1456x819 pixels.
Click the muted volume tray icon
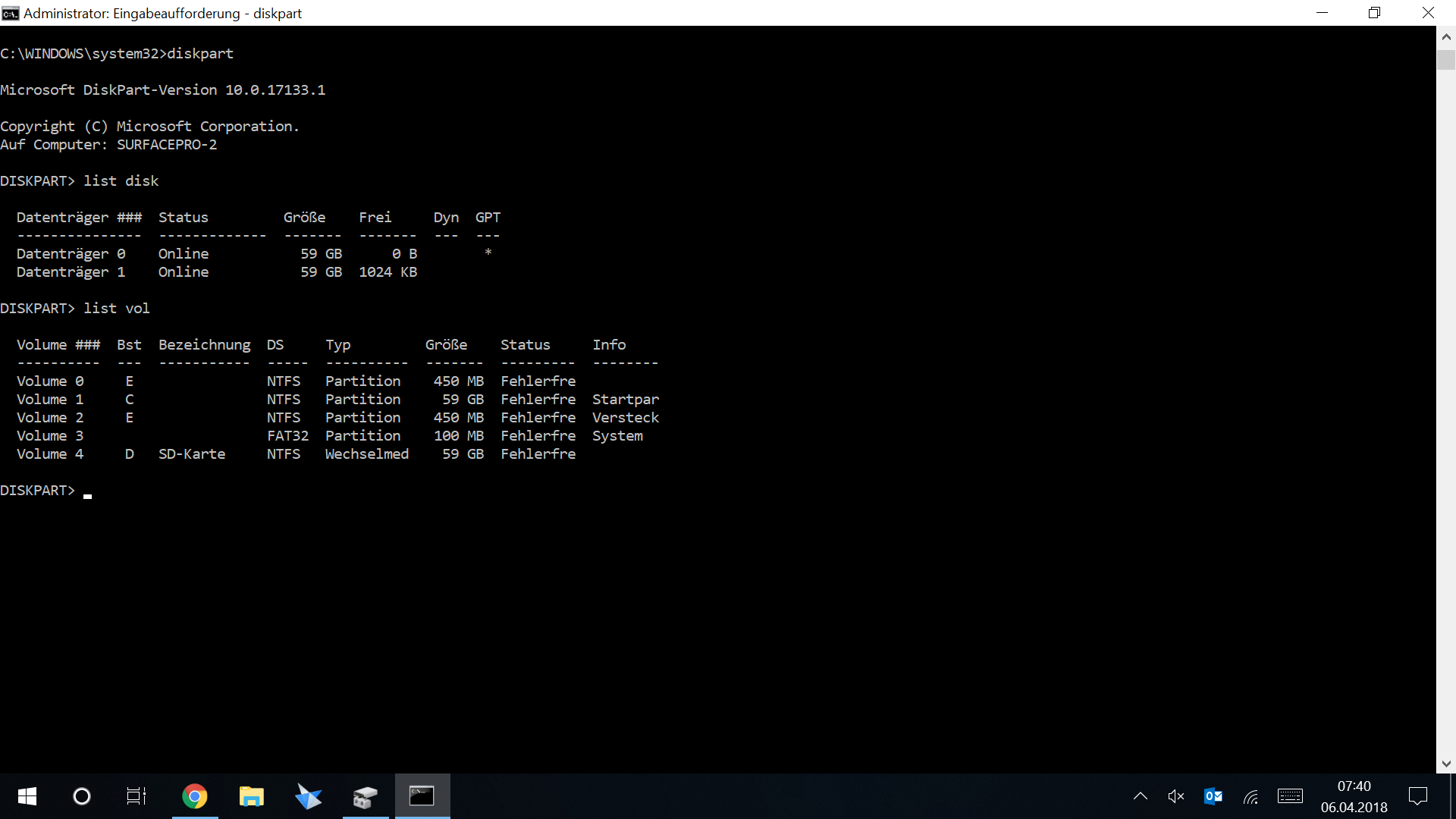1176,796
